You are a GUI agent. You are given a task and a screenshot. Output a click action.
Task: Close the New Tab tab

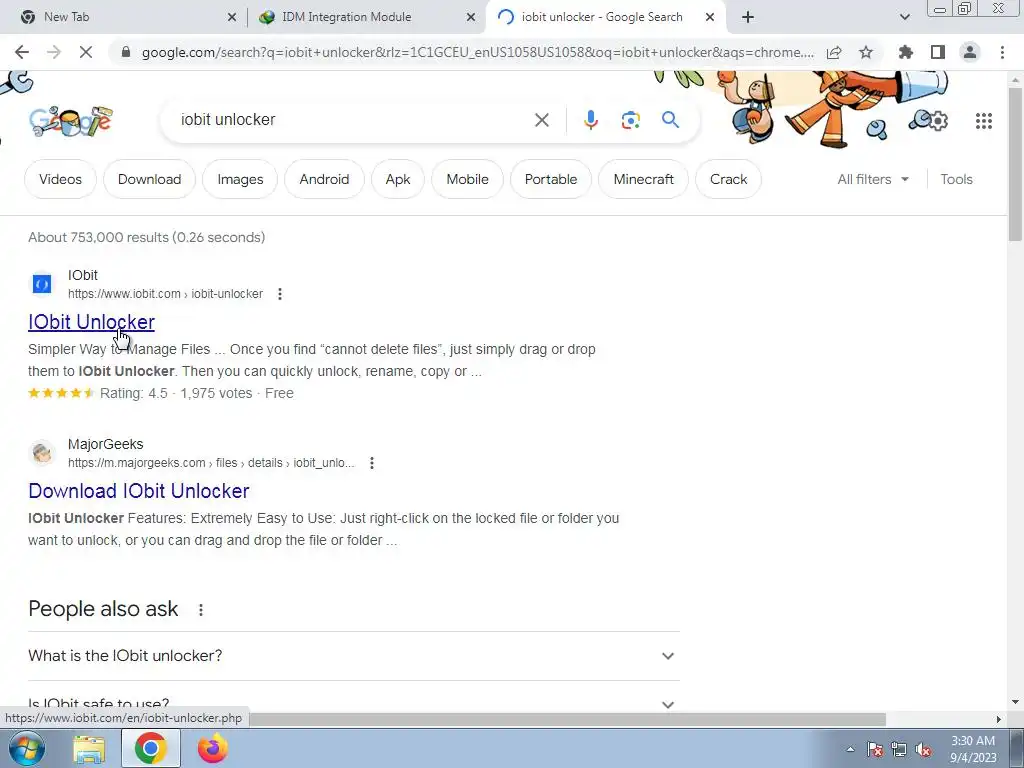point(232,17)
